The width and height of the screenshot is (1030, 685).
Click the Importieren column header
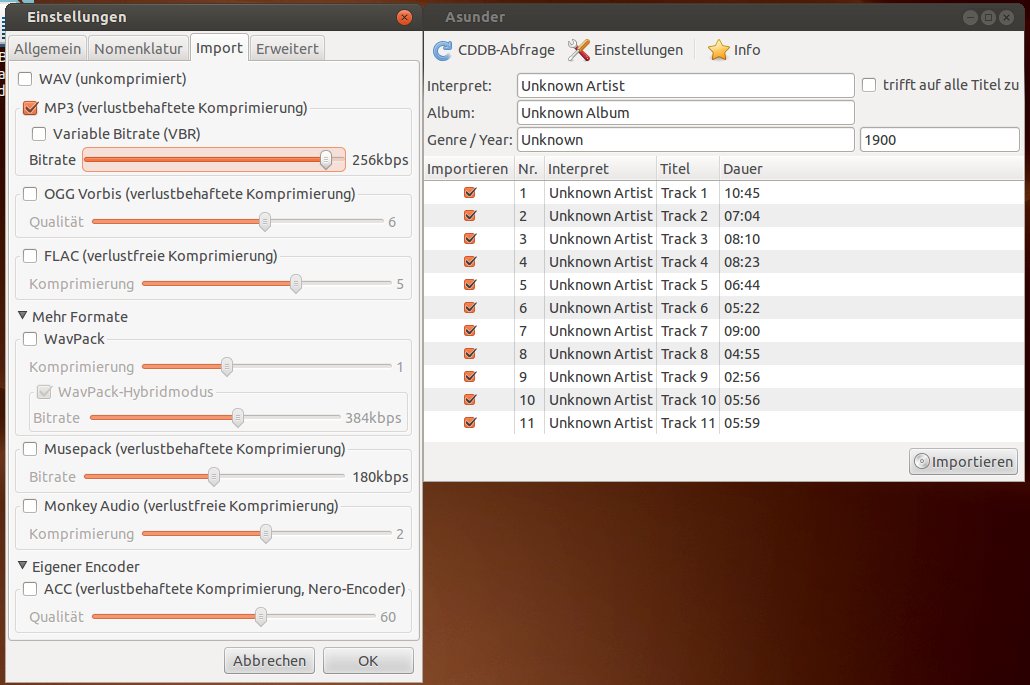(468, 169)
